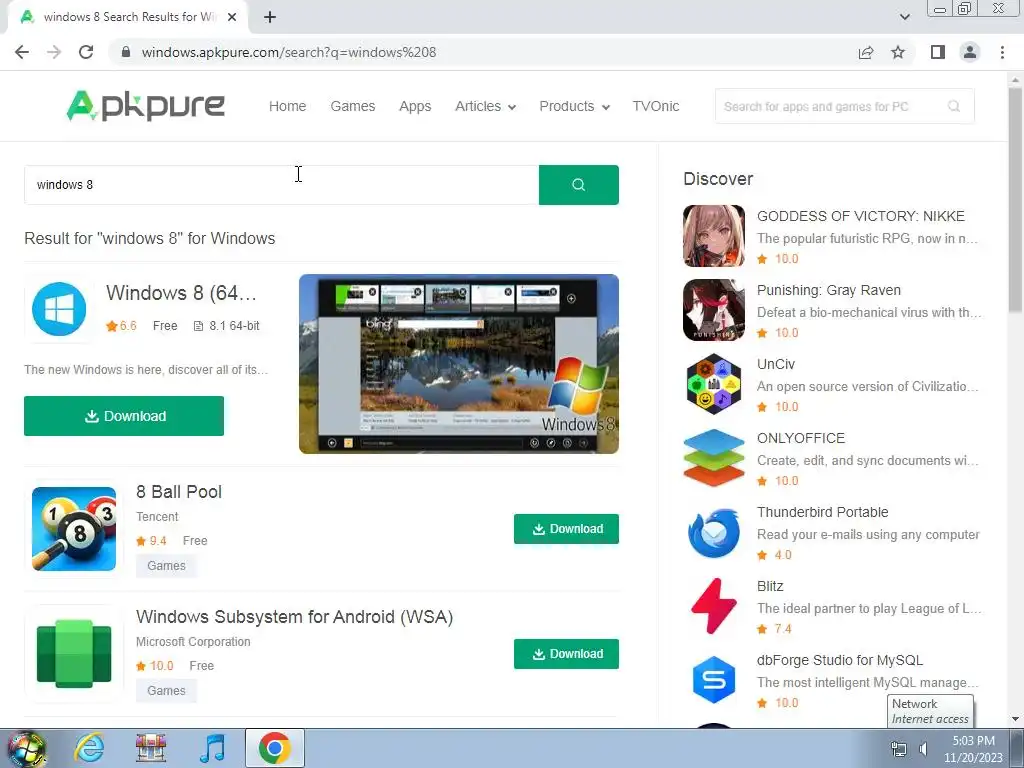Open the Chrome profile menu

pyautogui.click(x=970, y=52)
